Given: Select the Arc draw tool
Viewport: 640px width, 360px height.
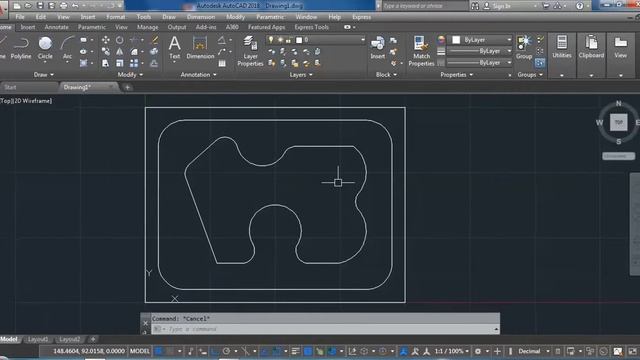Looking at the screenshot, I should point(67,48).
